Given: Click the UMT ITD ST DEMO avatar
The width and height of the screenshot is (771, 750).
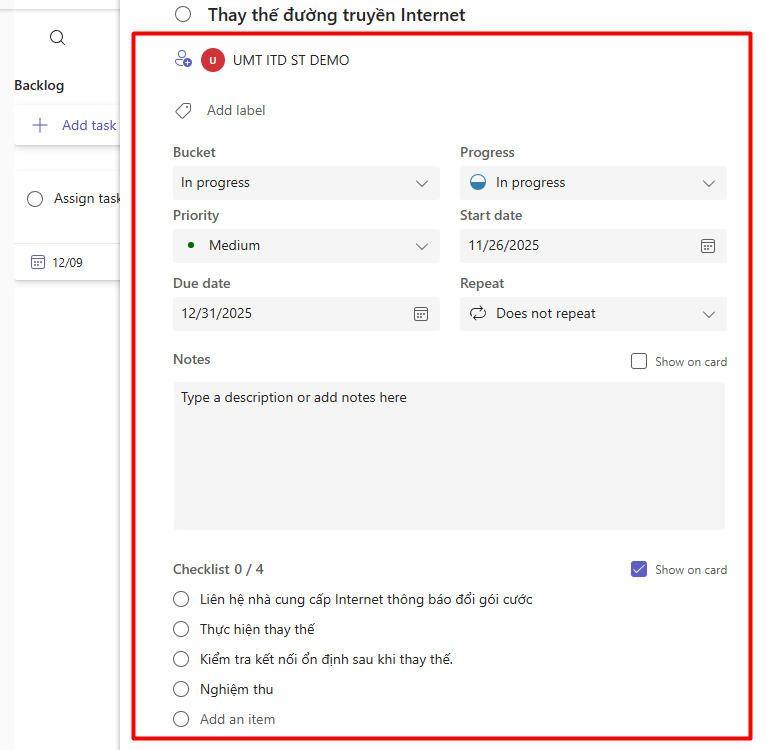Looking at the screenshot, I should click(x=213, y=60).
